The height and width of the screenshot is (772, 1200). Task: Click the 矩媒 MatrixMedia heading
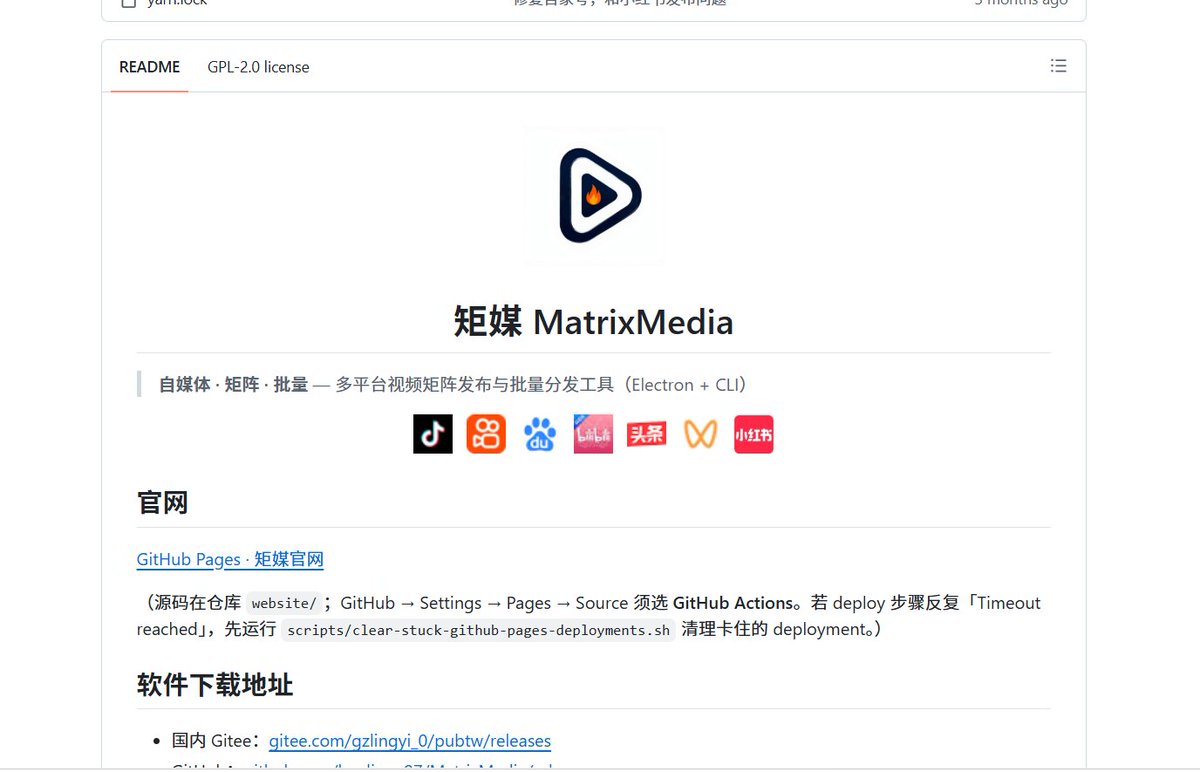click(x=593, y=322)
